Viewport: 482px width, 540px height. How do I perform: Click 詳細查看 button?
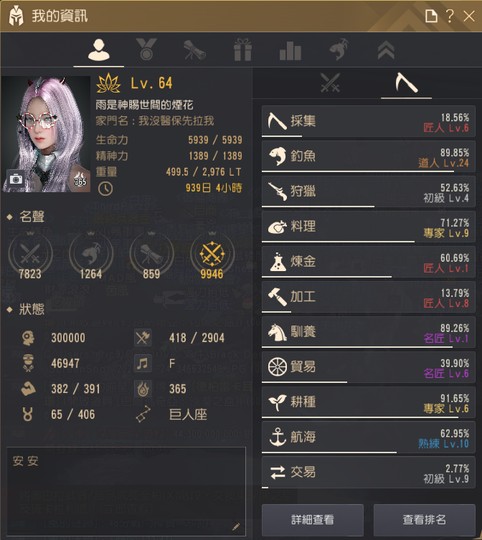[313, 519]
